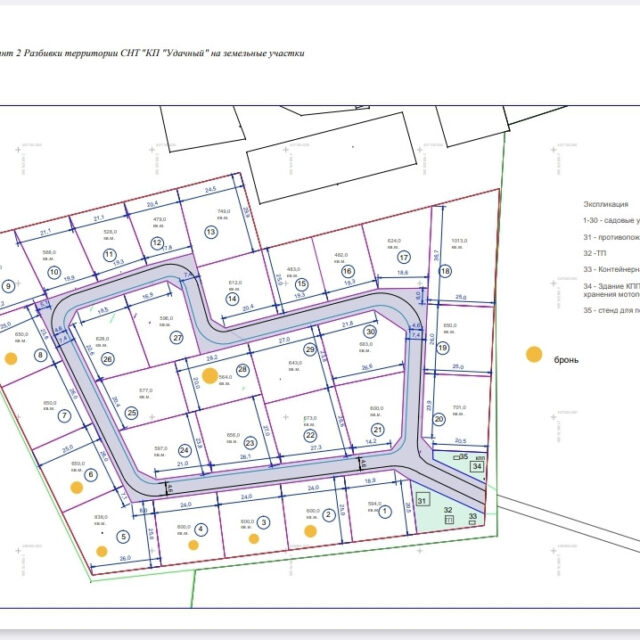Screen dimensions: 640x640
Task: Click dimension '14,2' below plot 21
Action: click(x=371, y=442)
